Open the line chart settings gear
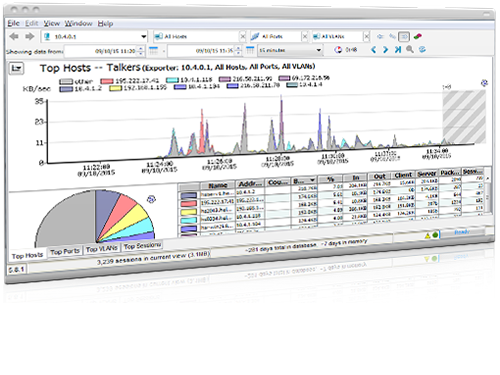500x375 pixels. [484, 83]
